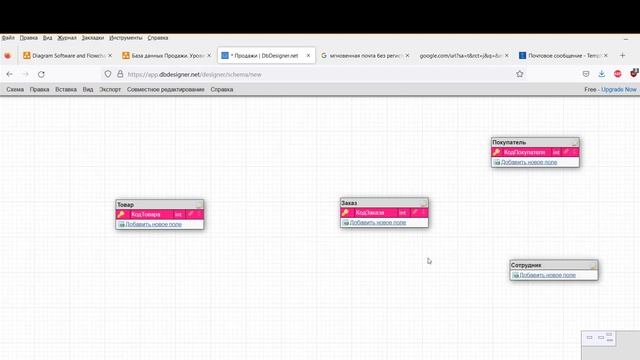Open the Совместное редактирование menu
Viewport: 640px width, 360px height.
tap(166, 89)
